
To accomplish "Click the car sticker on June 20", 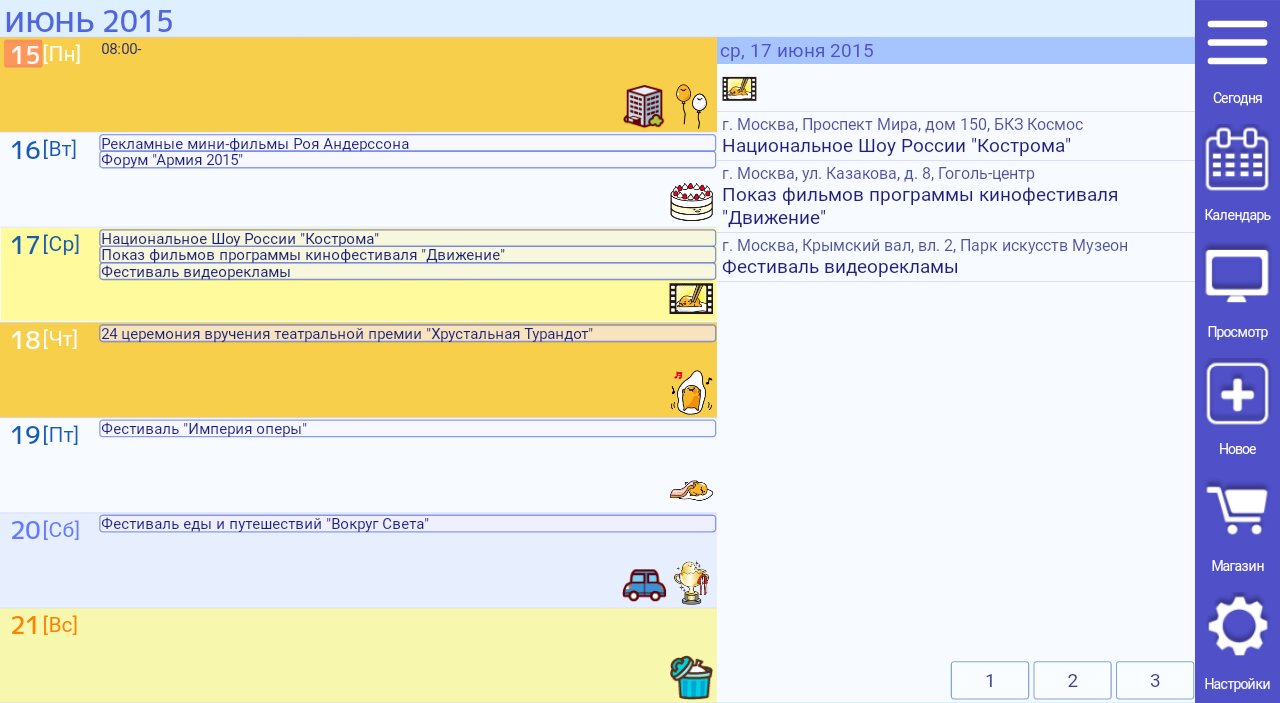I will pos(644,584).
